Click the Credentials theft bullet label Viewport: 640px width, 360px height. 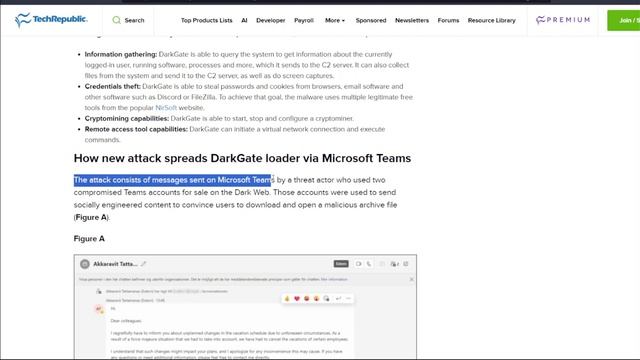(x=112, y=87)
